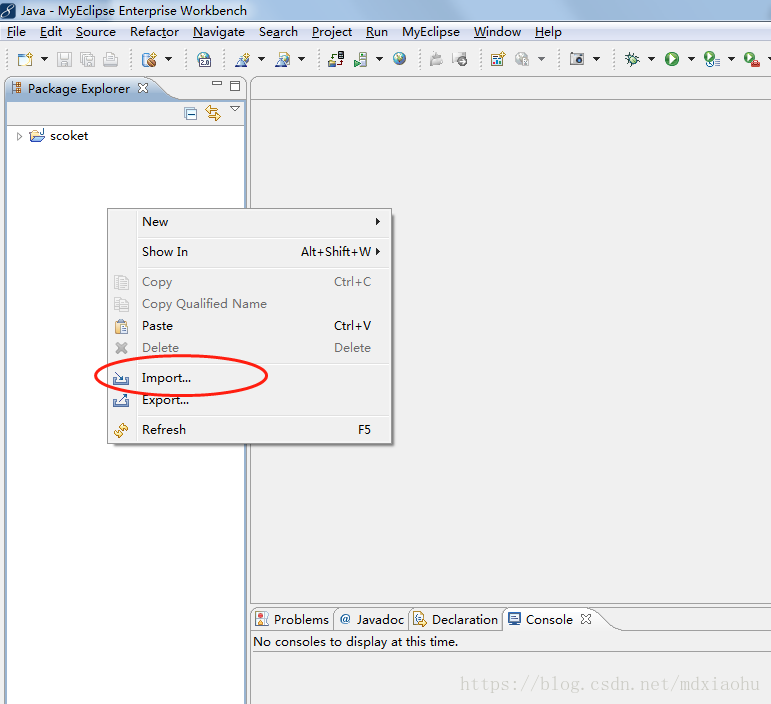771x704 pixels.
Task: Close the Console tab
Action: coord(586,619)
